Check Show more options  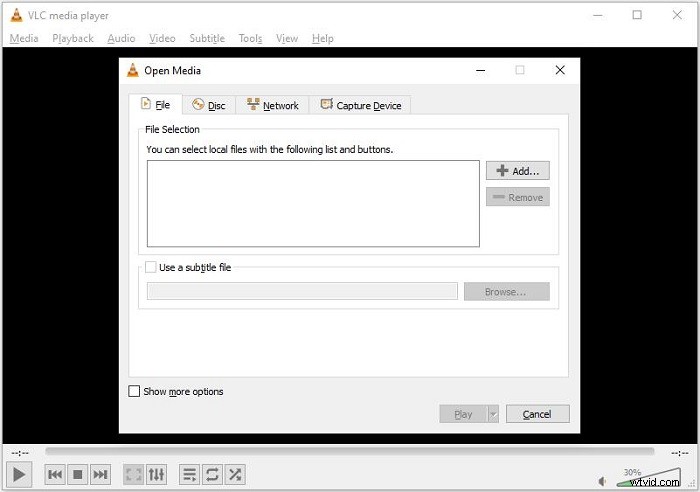[x=134, y=391]
